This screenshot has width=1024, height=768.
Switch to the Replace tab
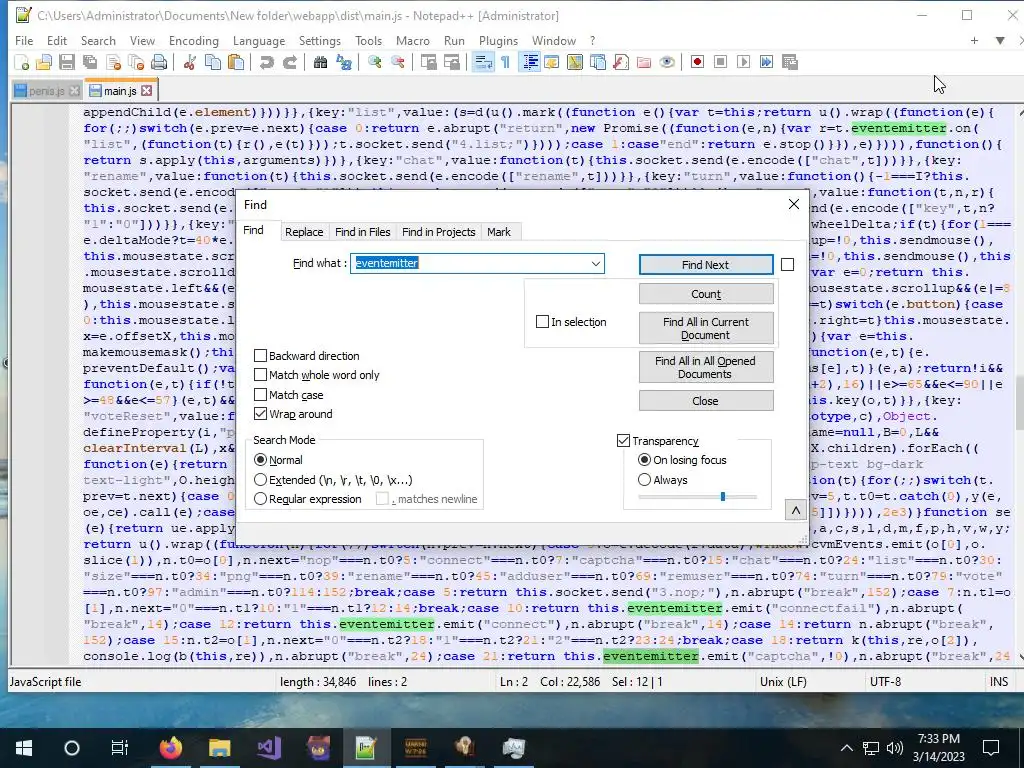(304, 232)
